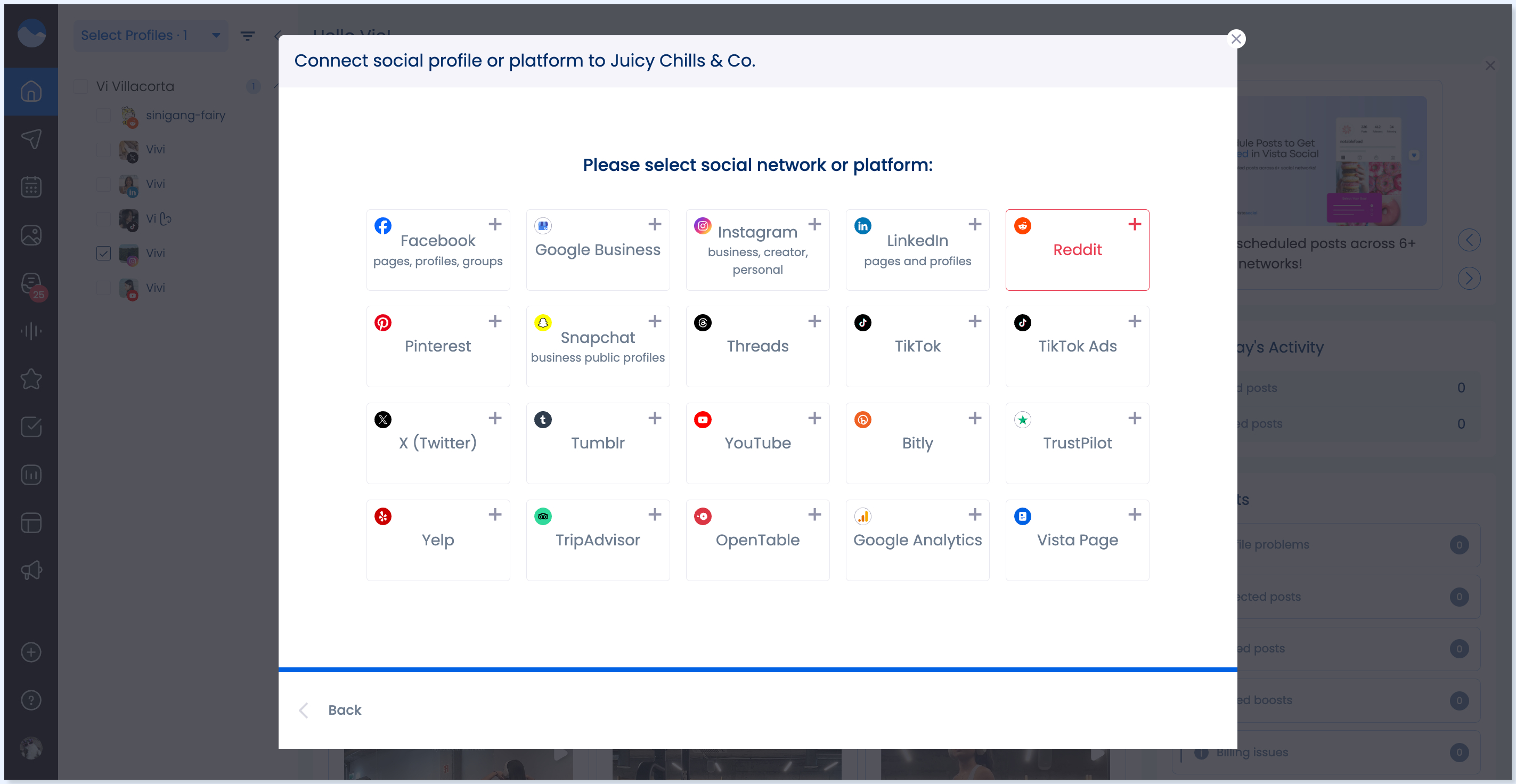Open the Vista Page layout sidebar icon
This screenshot has width=1516, height=784.
click(31, 522)
